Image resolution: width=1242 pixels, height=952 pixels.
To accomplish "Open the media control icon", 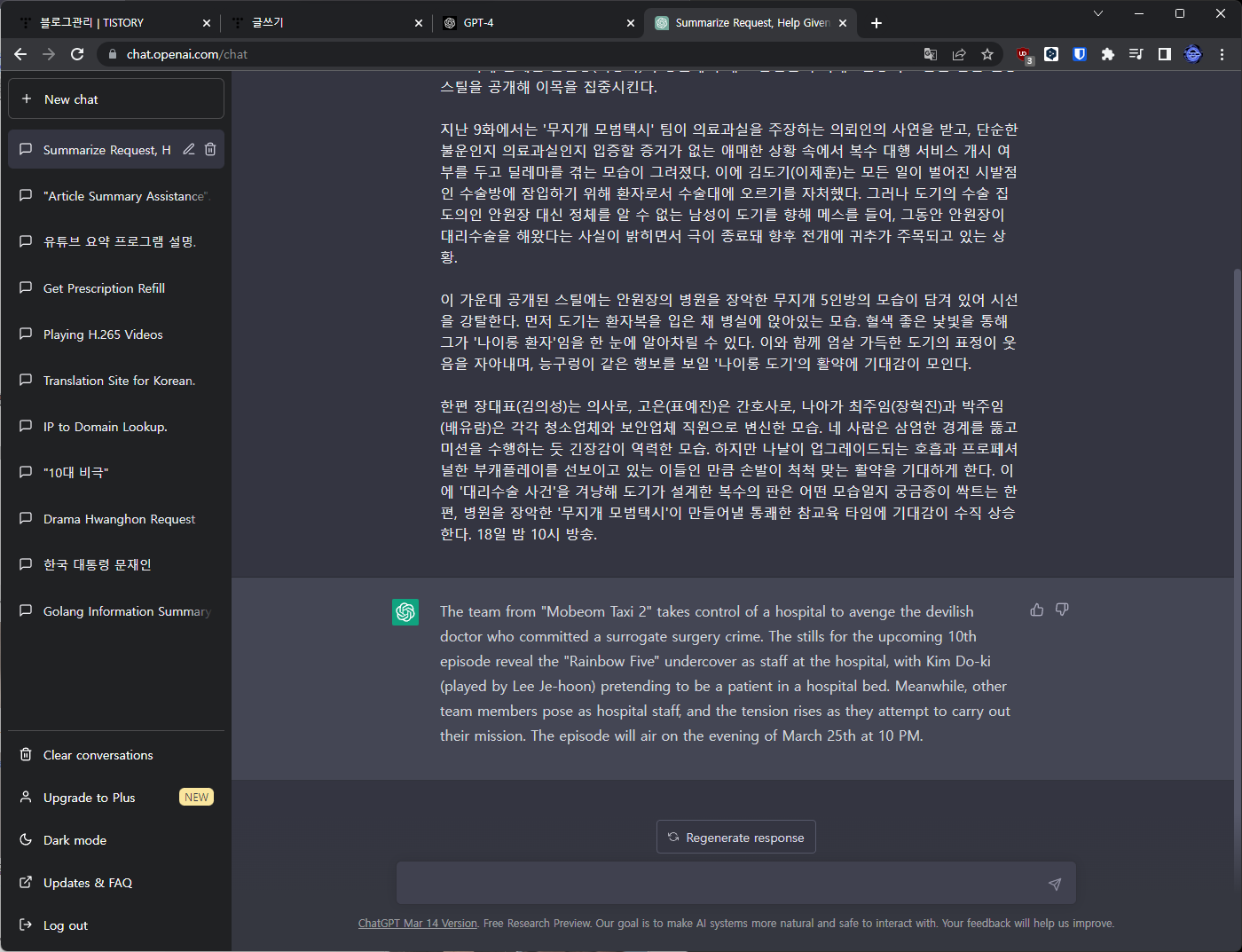I will (x=1136, y=54).
